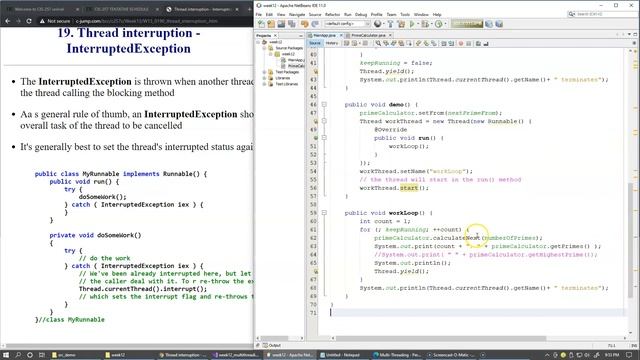Click the Shift Line Left icon
The height and width of the screenshot is (360, 640).
[x=443, y=43]
